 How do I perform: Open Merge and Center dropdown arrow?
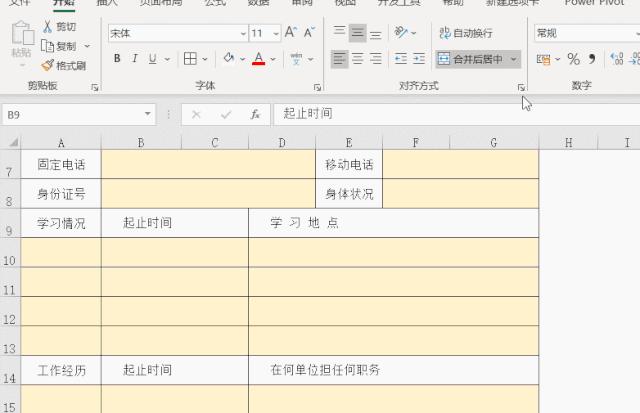click(513, 59)
